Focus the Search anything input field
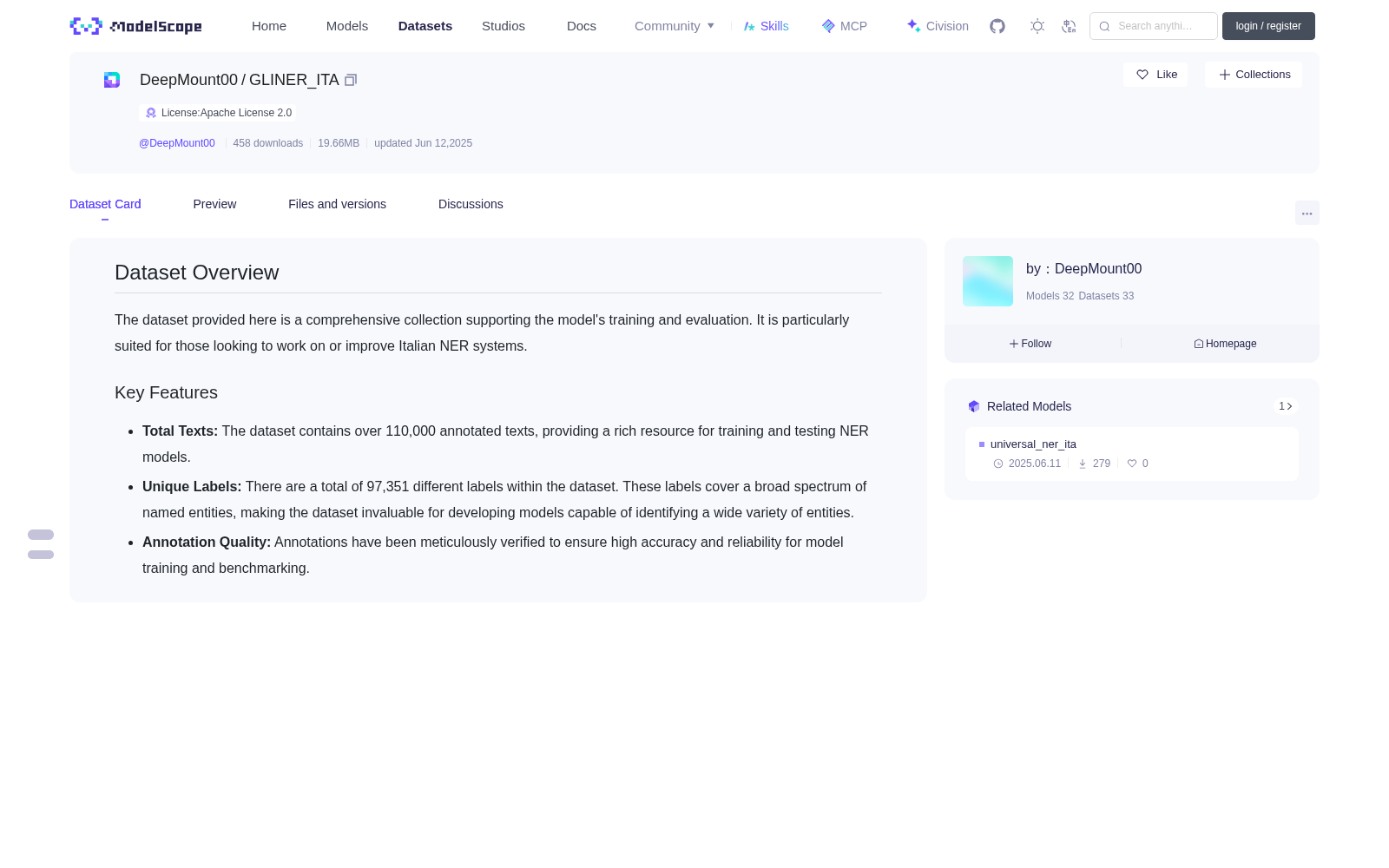The height and width of the screenshot is (868, 1389). (1154, 26)
